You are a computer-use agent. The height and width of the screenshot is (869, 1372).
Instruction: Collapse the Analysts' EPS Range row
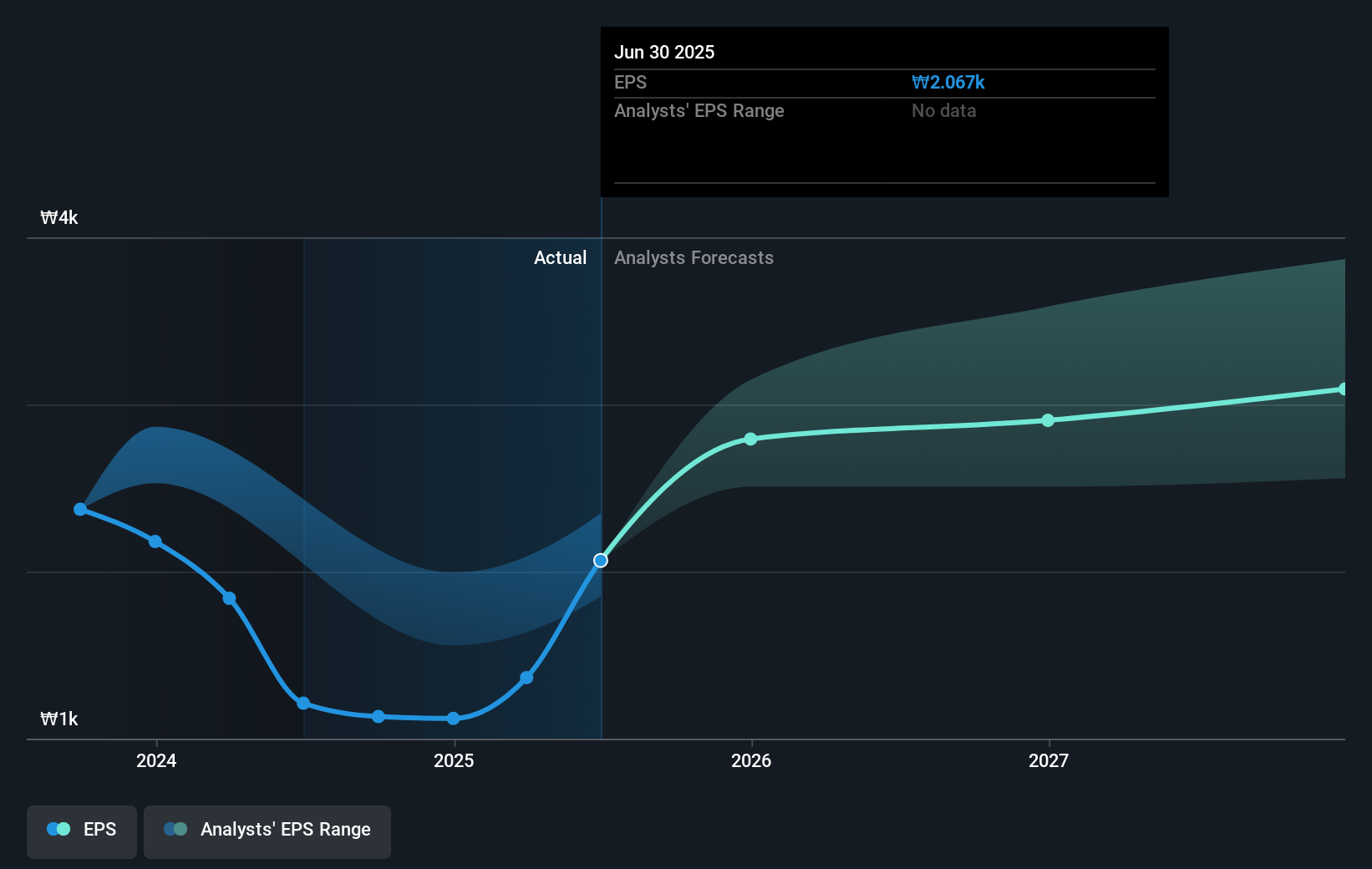[x=699, y=110]
